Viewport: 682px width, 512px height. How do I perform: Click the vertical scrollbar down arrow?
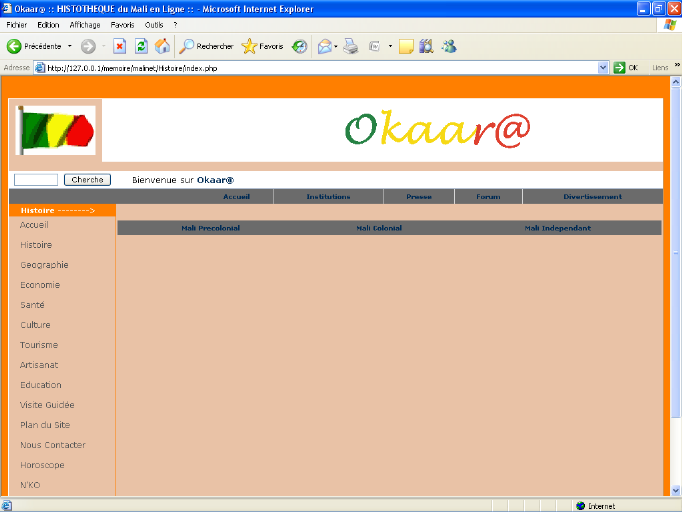click(x=675, y=490)
